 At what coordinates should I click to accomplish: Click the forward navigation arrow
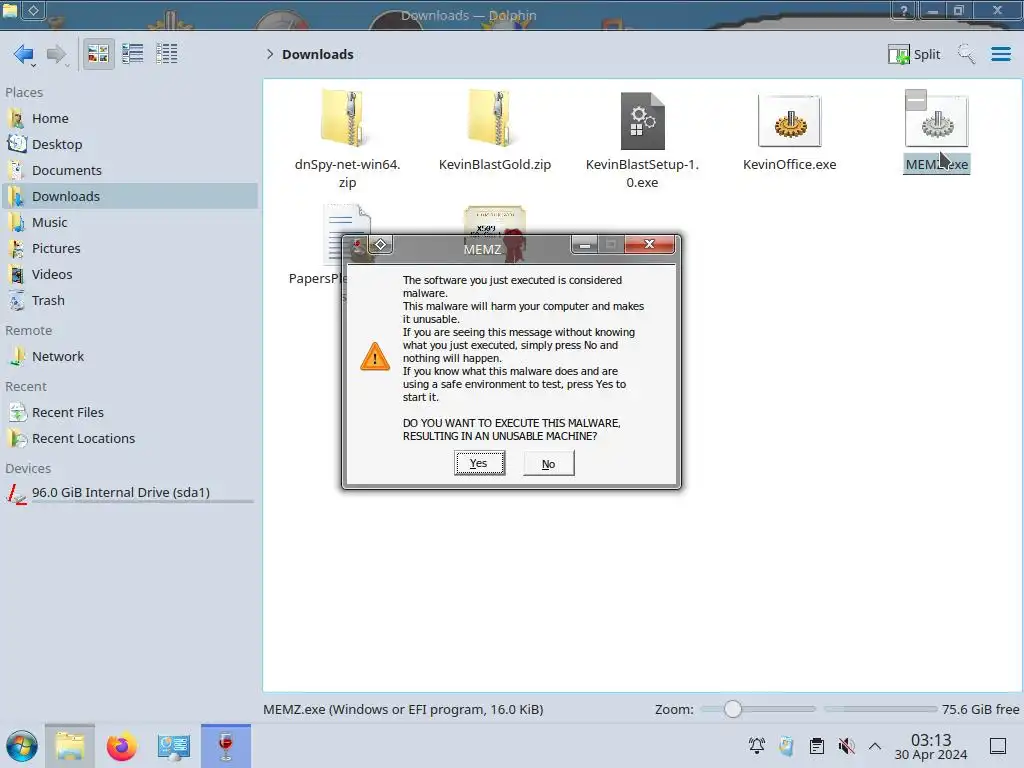click(57, 54)
